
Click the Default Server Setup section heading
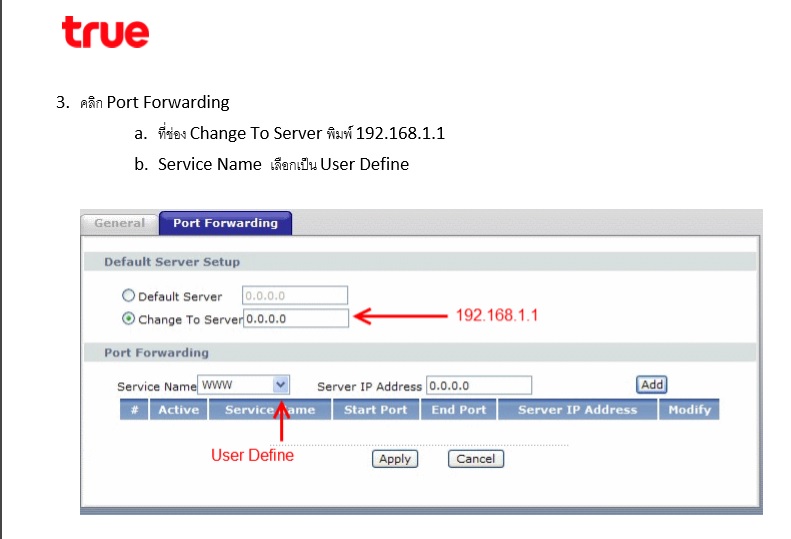pos(172,262)
